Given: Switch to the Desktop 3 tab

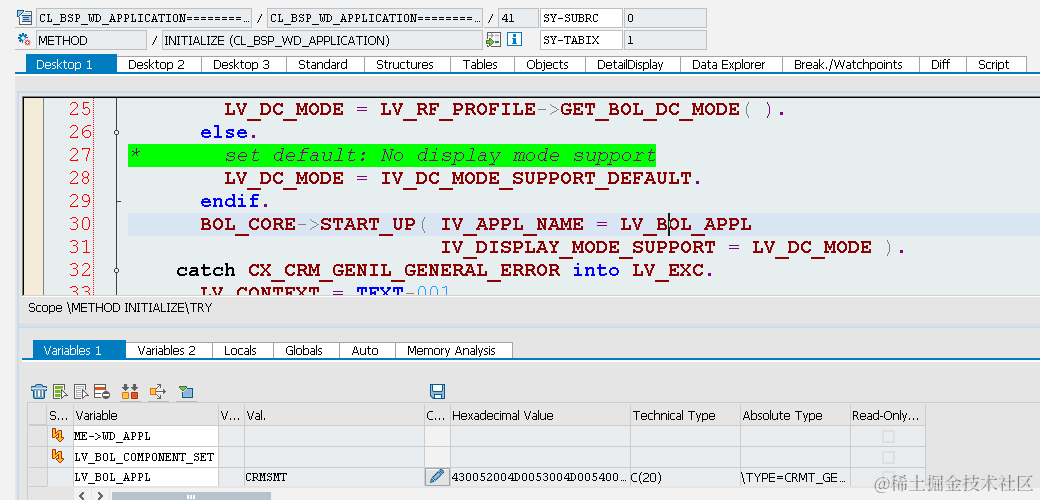Looking at the screenshot, I should [x=241, y=64].
